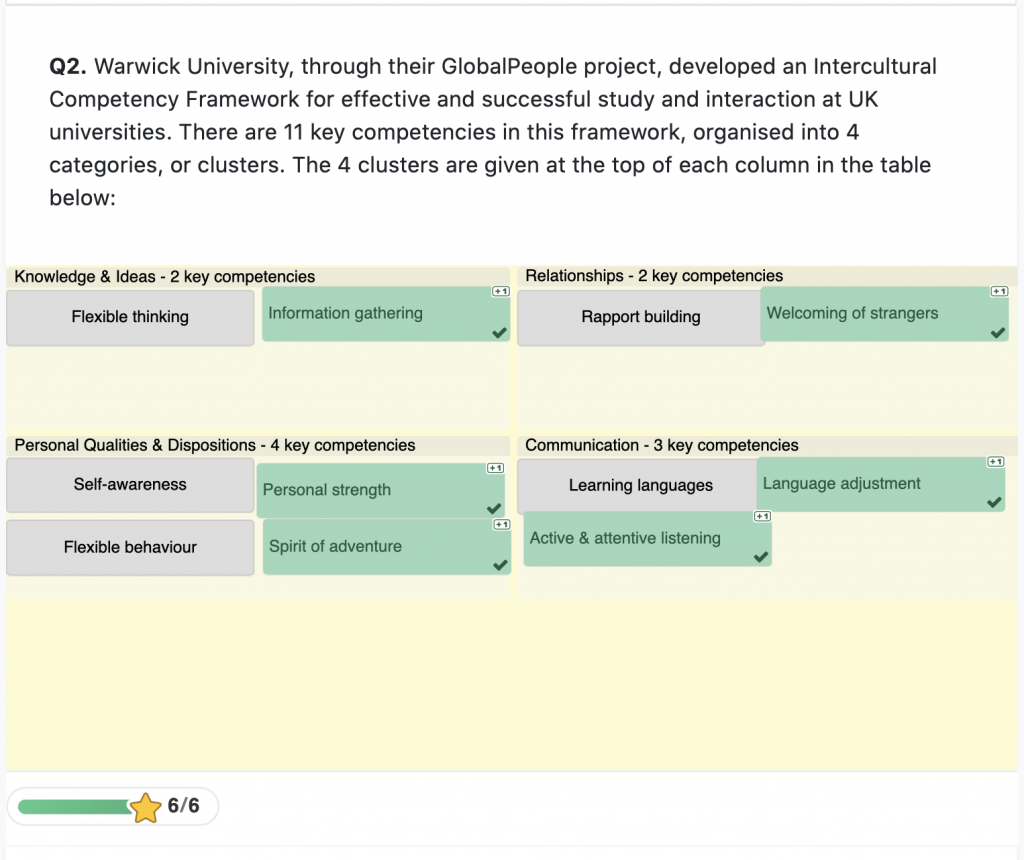
Task: Pick the Flexible behaviour card
Action: tap(130, 547)
